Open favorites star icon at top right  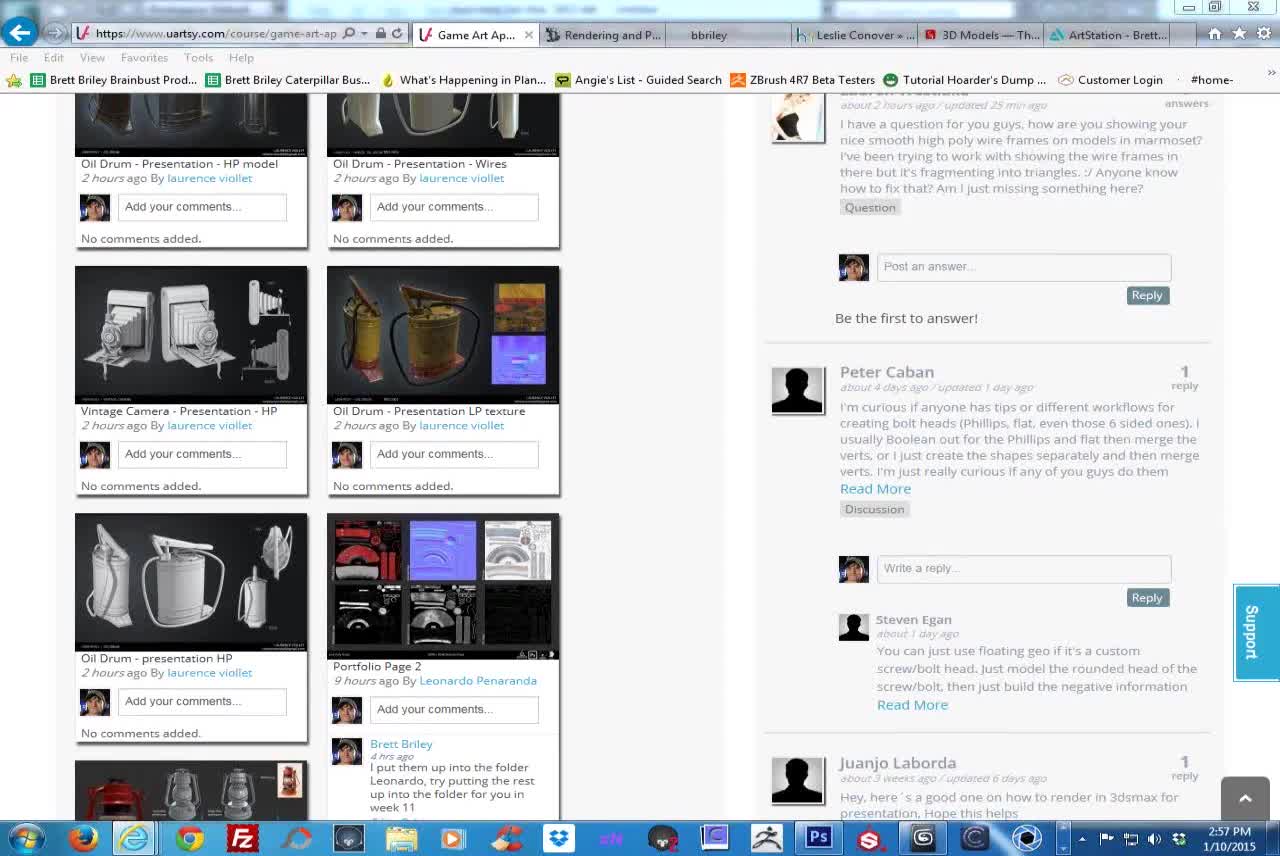point(1239,34)
